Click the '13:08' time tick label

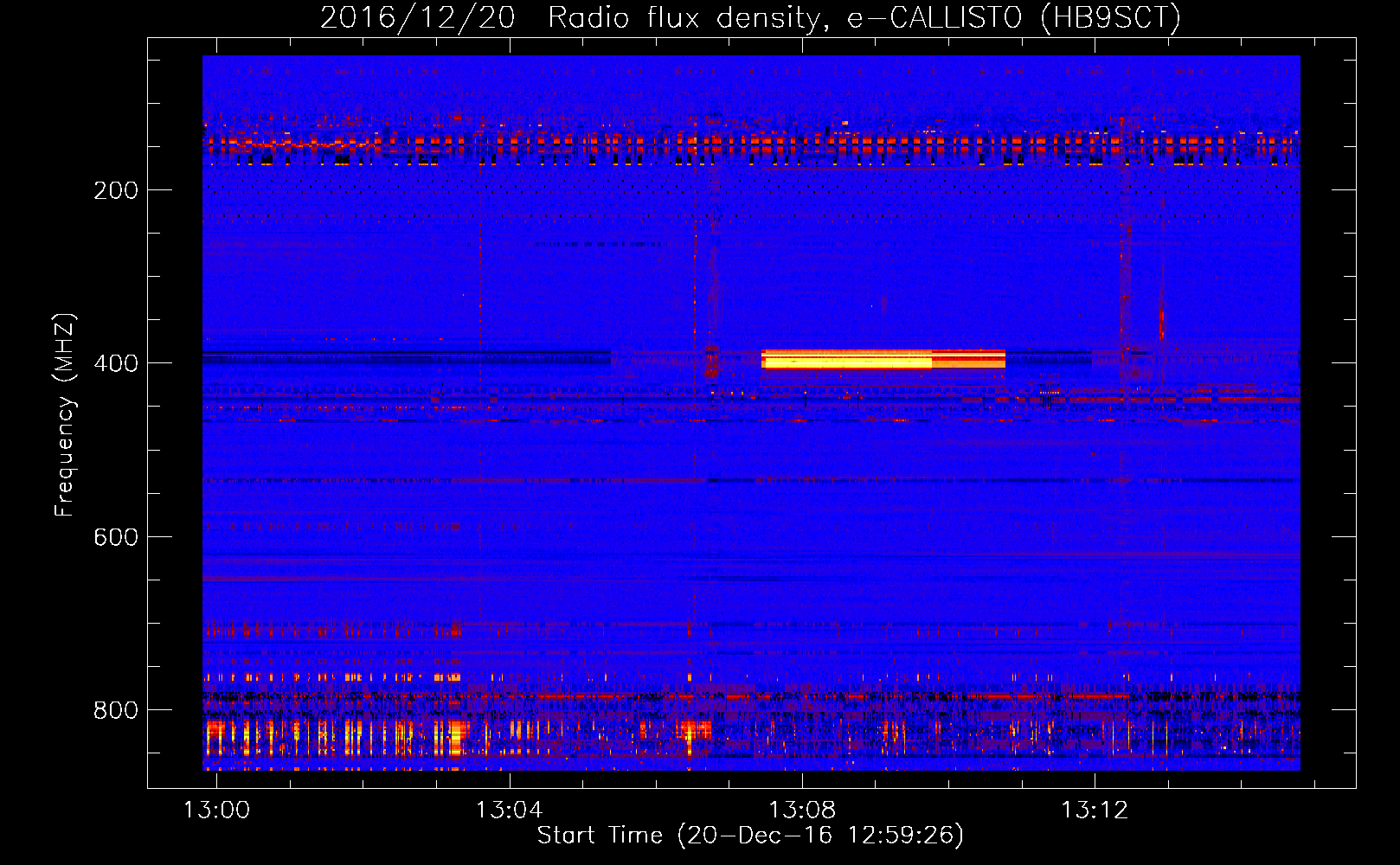803,810
